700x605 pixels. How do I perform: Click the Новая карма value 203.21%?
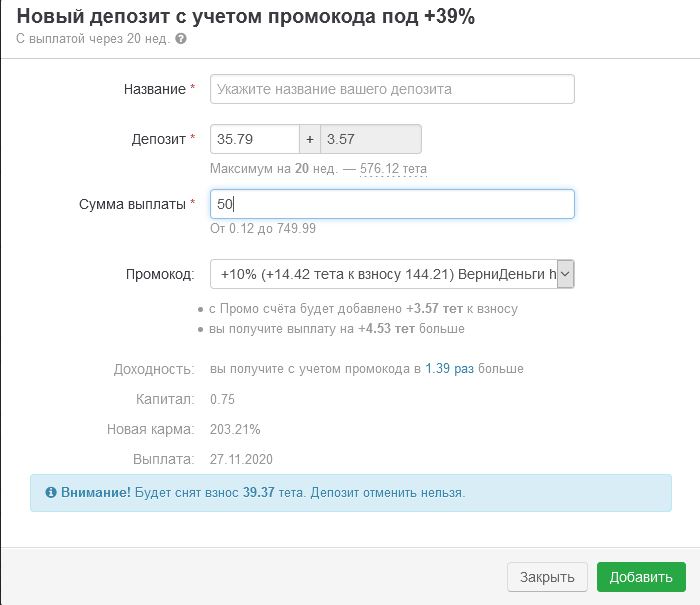tap(235, 429)
